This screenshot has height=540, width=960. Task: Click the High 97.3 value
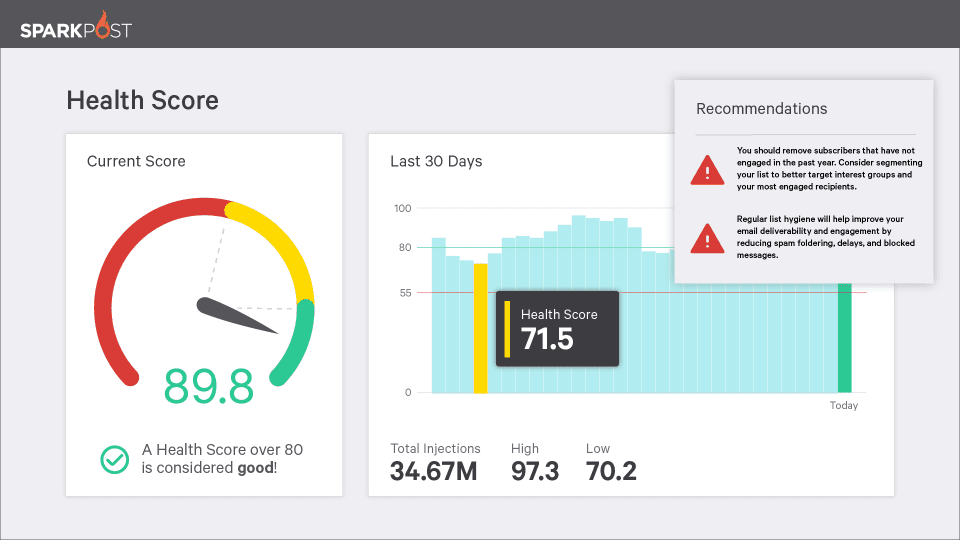[534, 471]
